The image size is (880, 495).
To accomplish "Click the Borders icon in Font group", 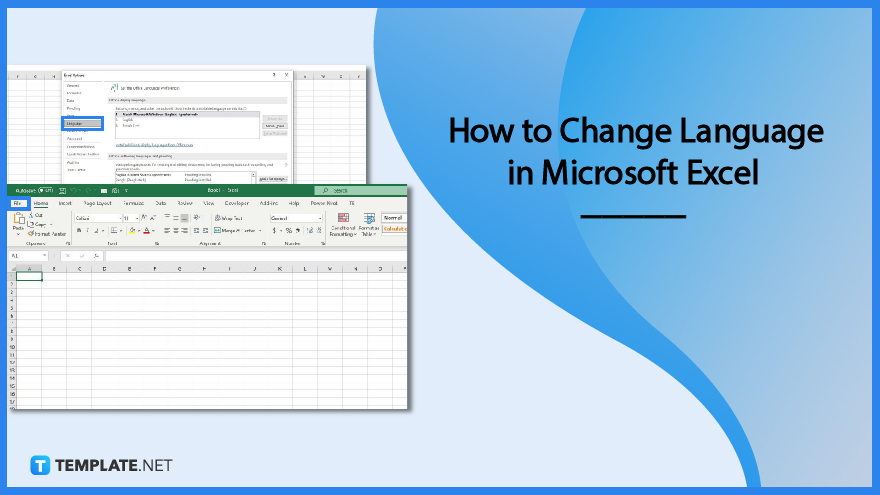I will pos(114,230).
